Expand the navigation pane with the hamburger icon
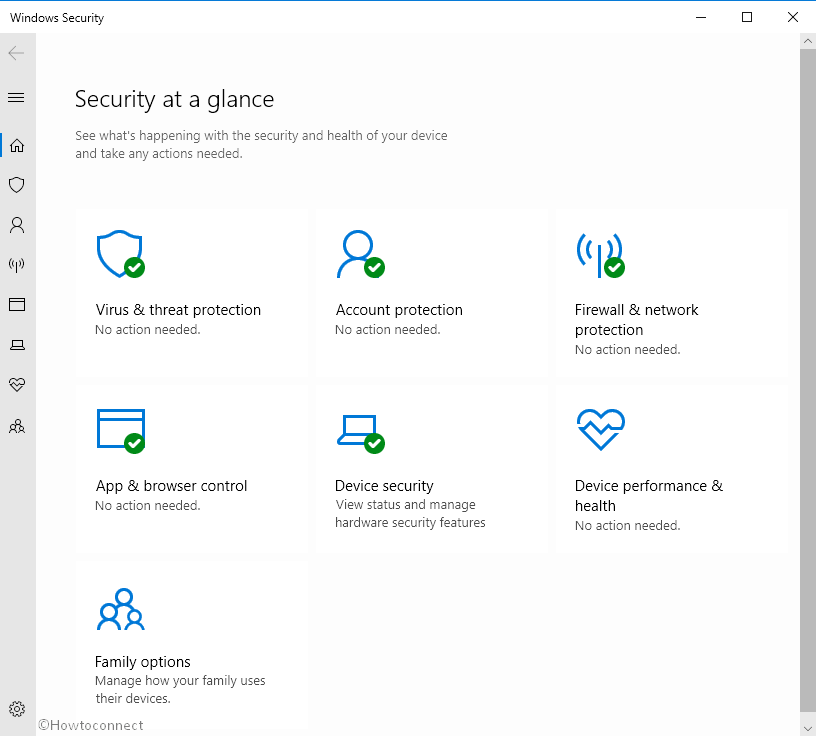Image resolution: width=816 pixels, height=736 pixels. (16, 97)
